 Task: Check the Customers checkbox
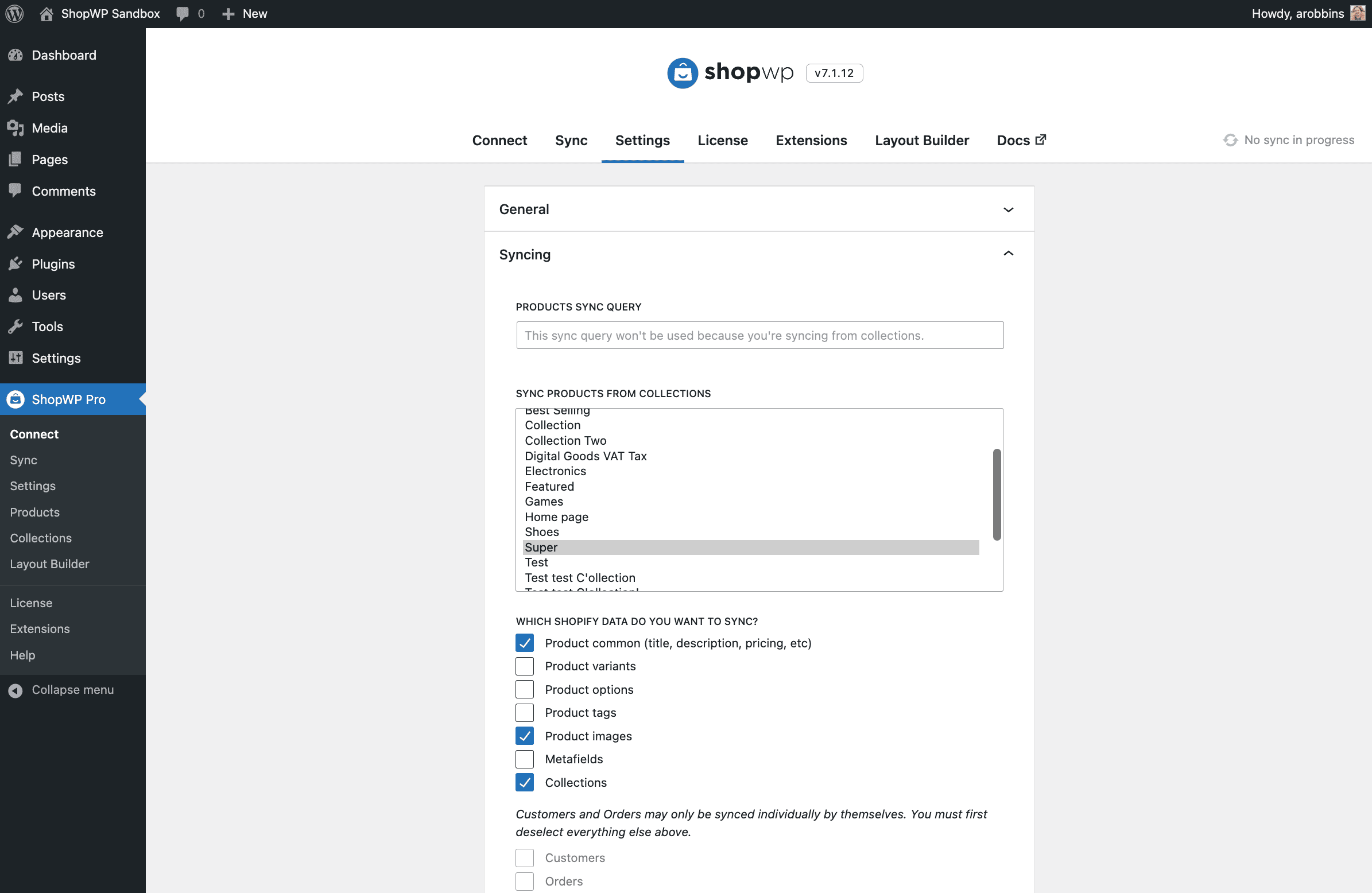click(525, 858)
